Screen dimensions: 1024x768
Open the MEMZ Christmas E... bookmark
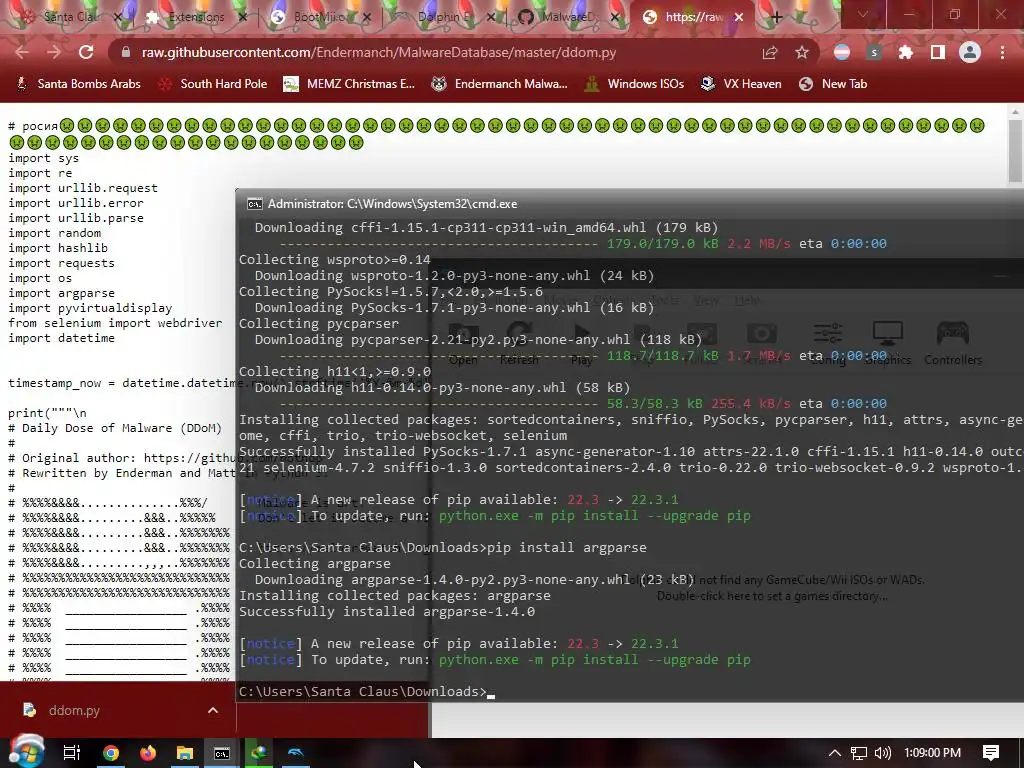pos(349,84)
